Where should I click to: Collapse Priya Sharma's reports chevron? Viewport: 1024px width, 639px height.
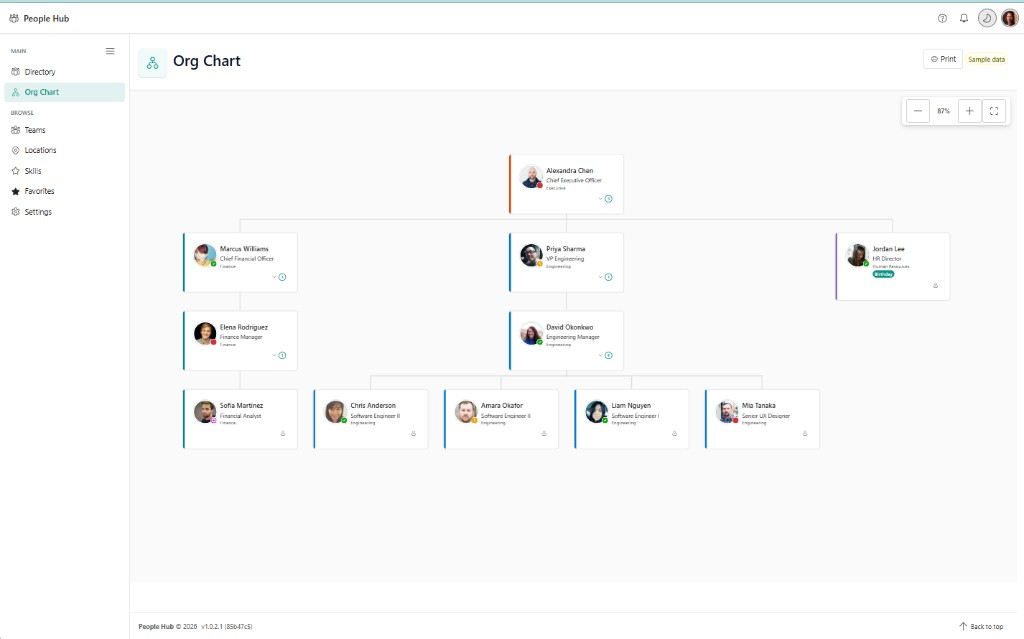(x=601, y=277)
